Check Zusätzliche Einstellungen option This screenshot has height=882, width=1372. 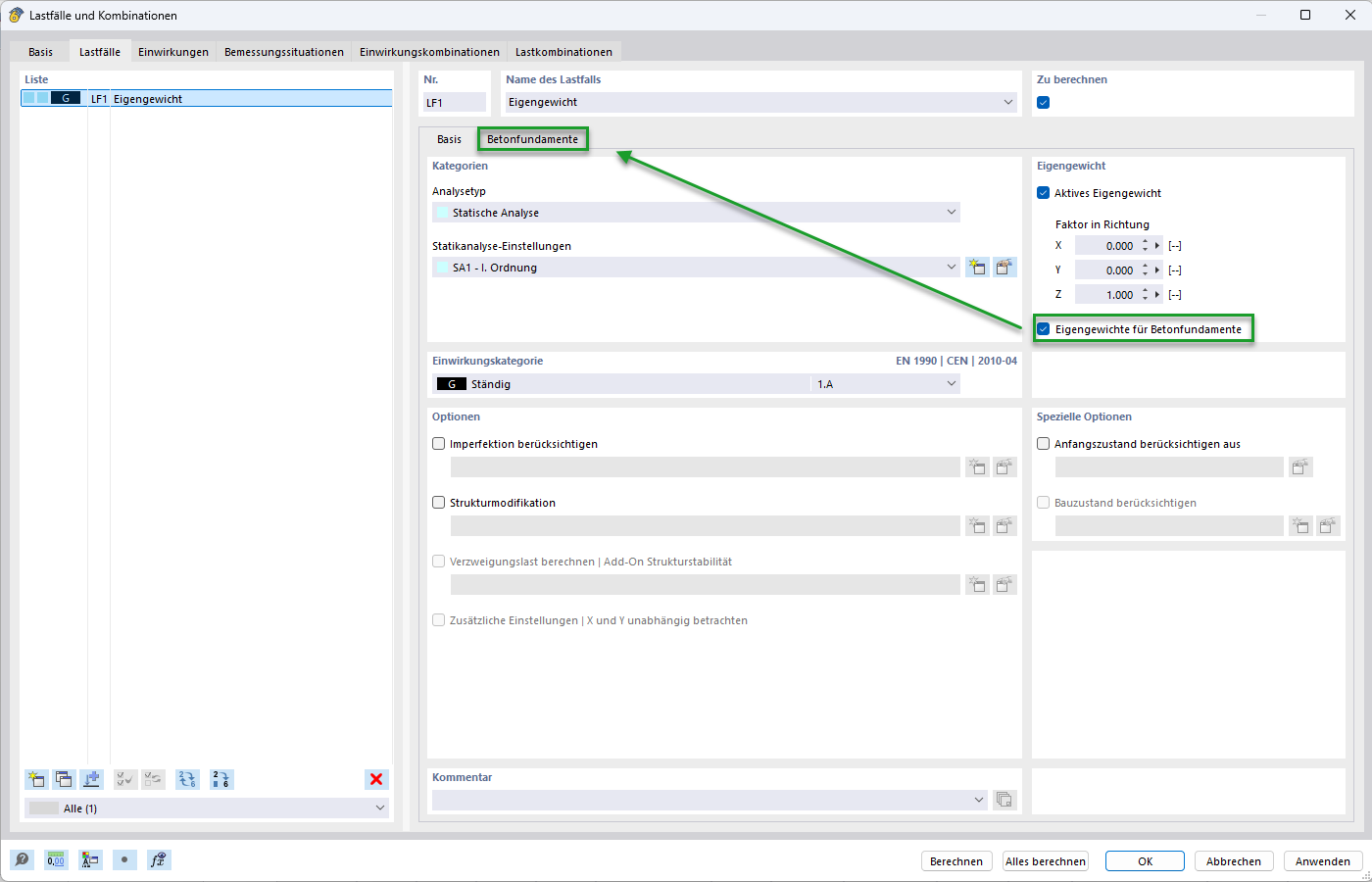pos(439,620)
